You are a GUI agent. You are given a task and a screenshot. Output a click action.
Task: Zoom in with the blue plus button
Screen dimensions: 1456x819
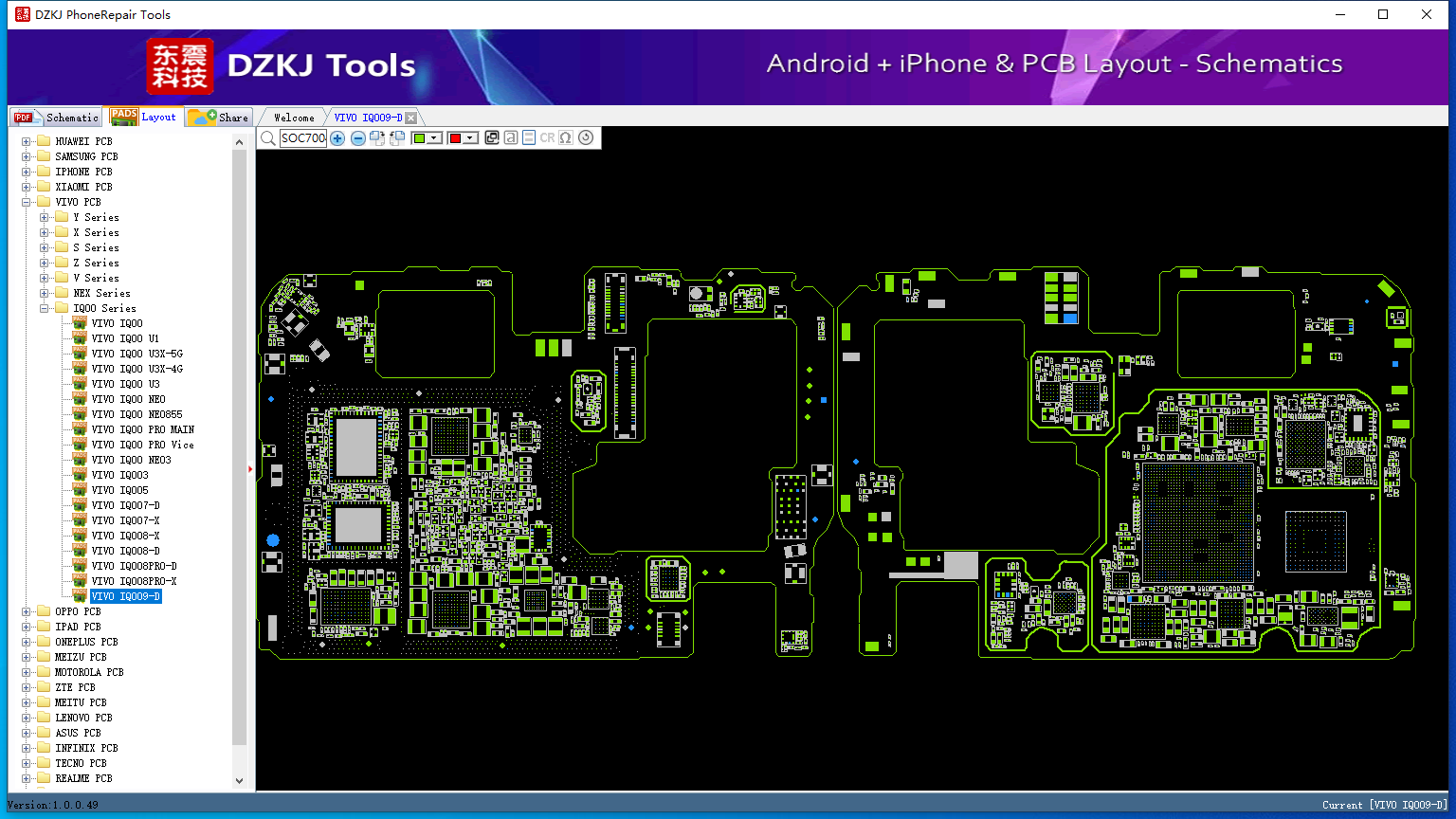337,138
